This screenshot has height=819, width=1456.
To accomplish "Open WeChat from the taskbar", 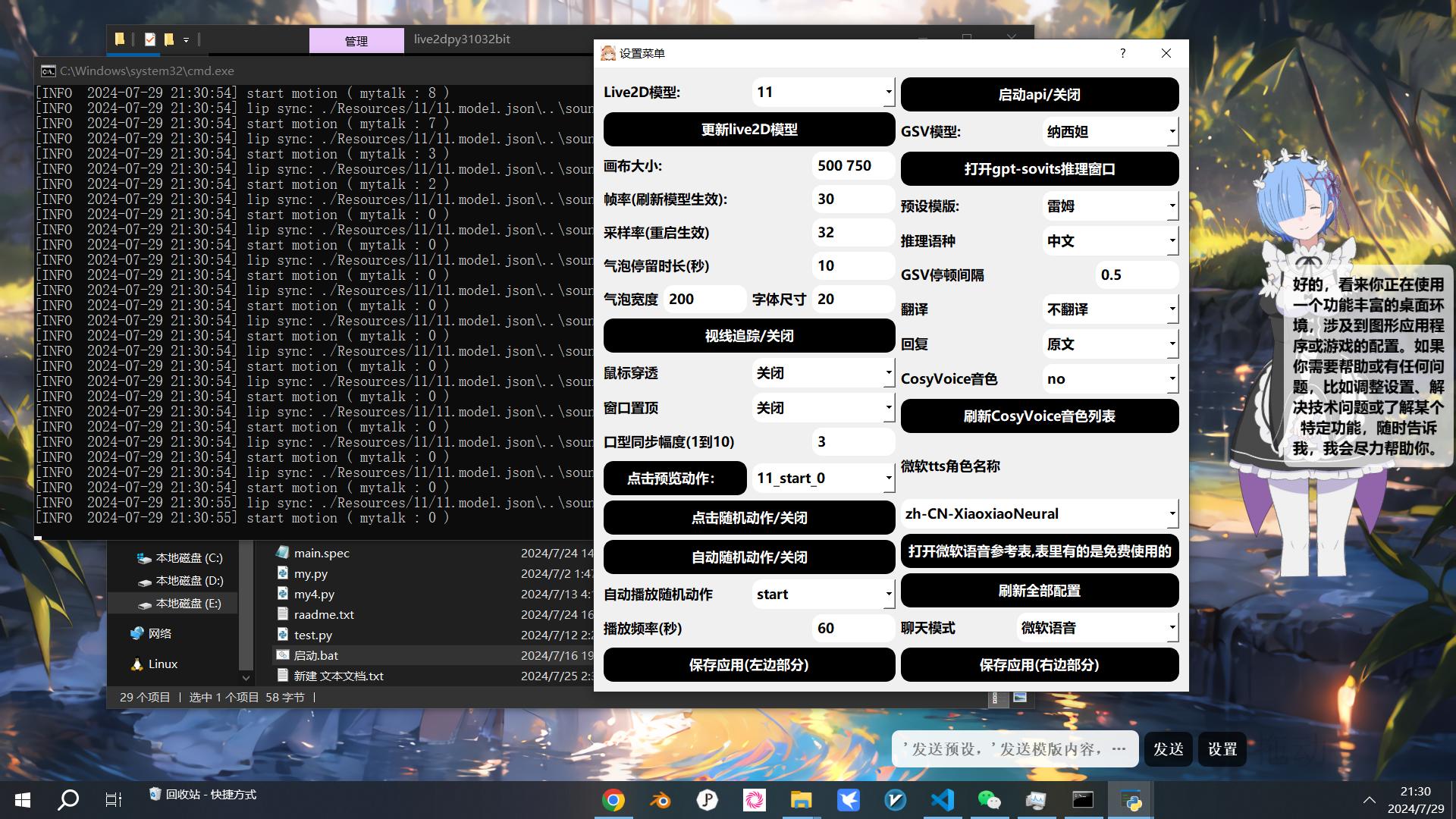I will [990, 800].
